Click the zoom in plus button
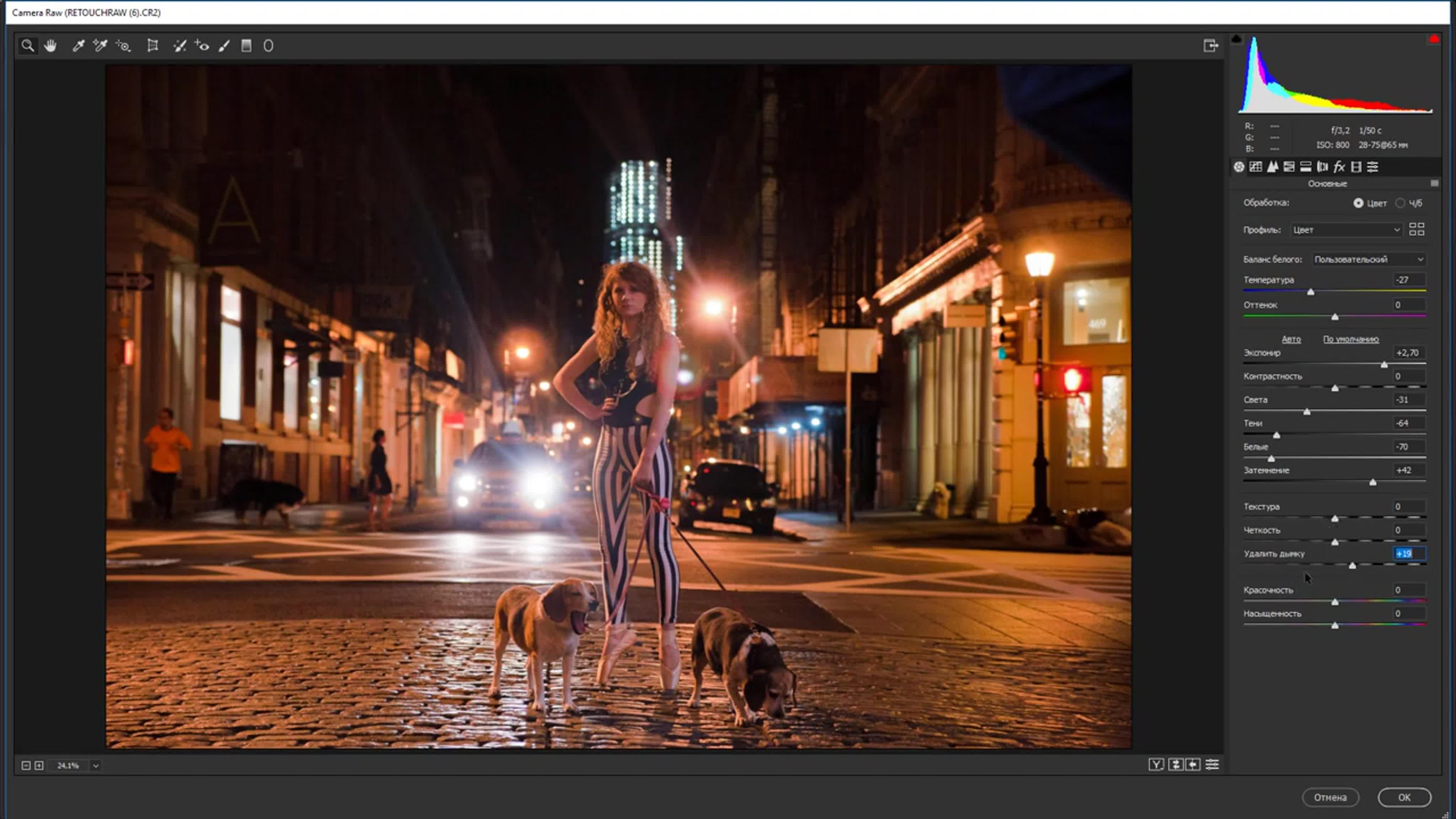 pos(39,765)
